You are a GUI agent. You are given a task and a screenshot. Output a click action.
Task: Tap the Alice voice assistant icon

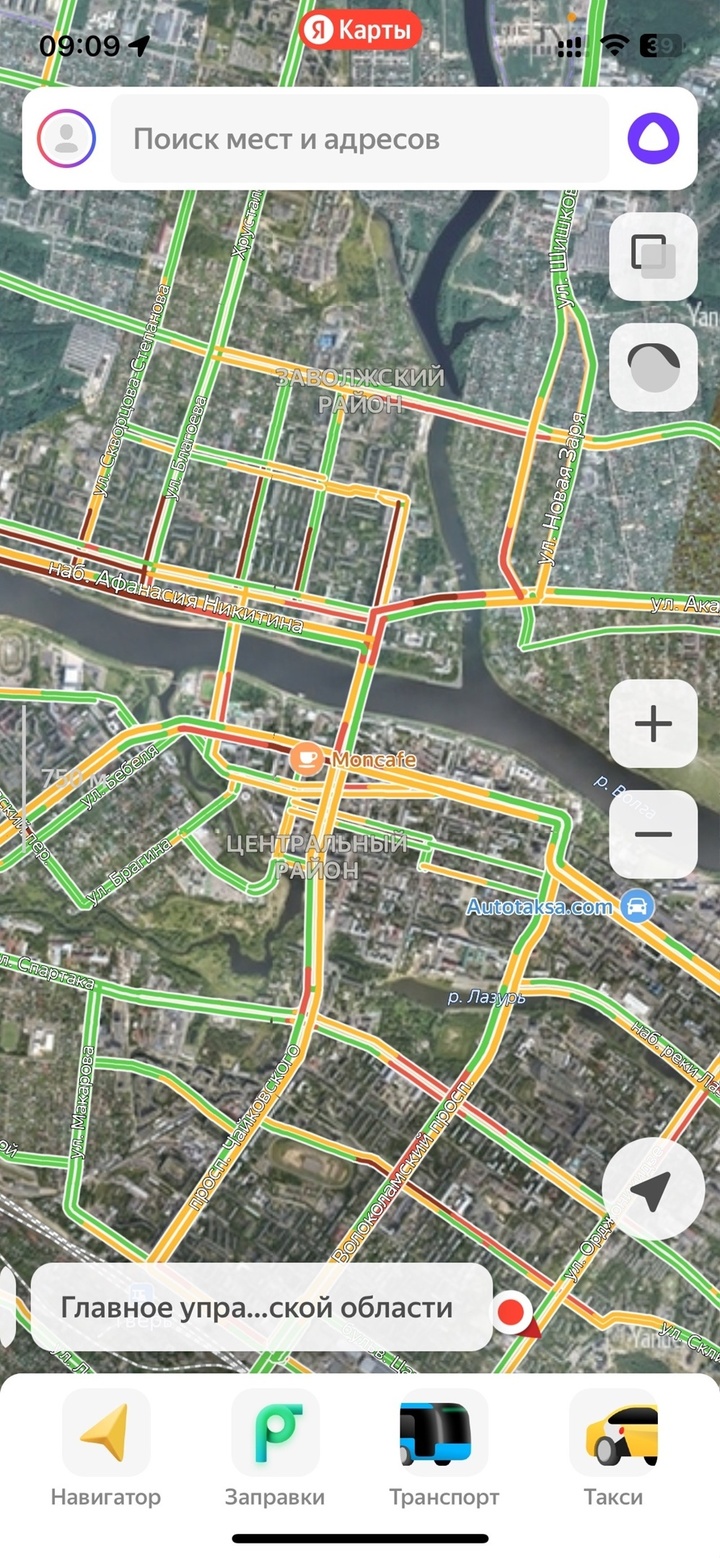pos(653,139)
